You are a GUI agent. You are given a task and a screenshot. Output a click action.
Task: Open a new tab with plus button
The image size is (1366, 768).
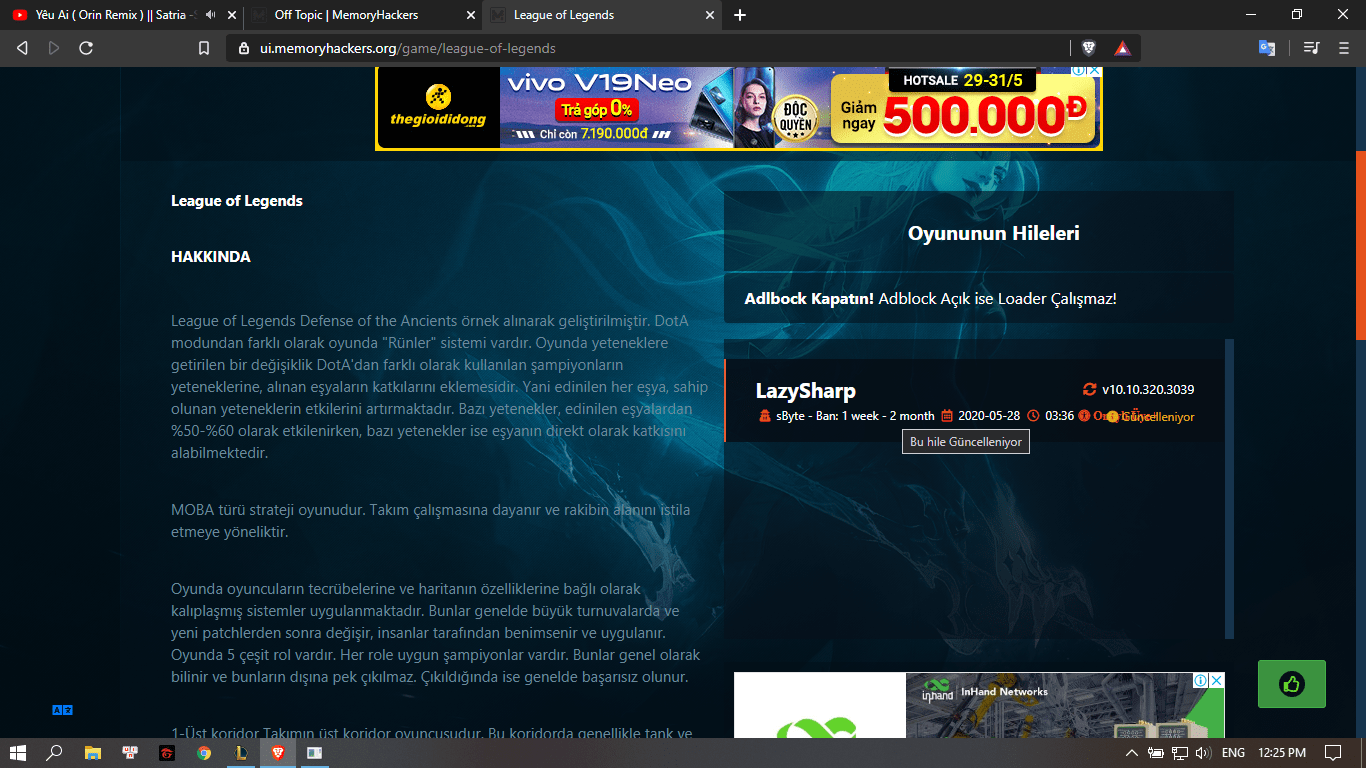[740, 15]
